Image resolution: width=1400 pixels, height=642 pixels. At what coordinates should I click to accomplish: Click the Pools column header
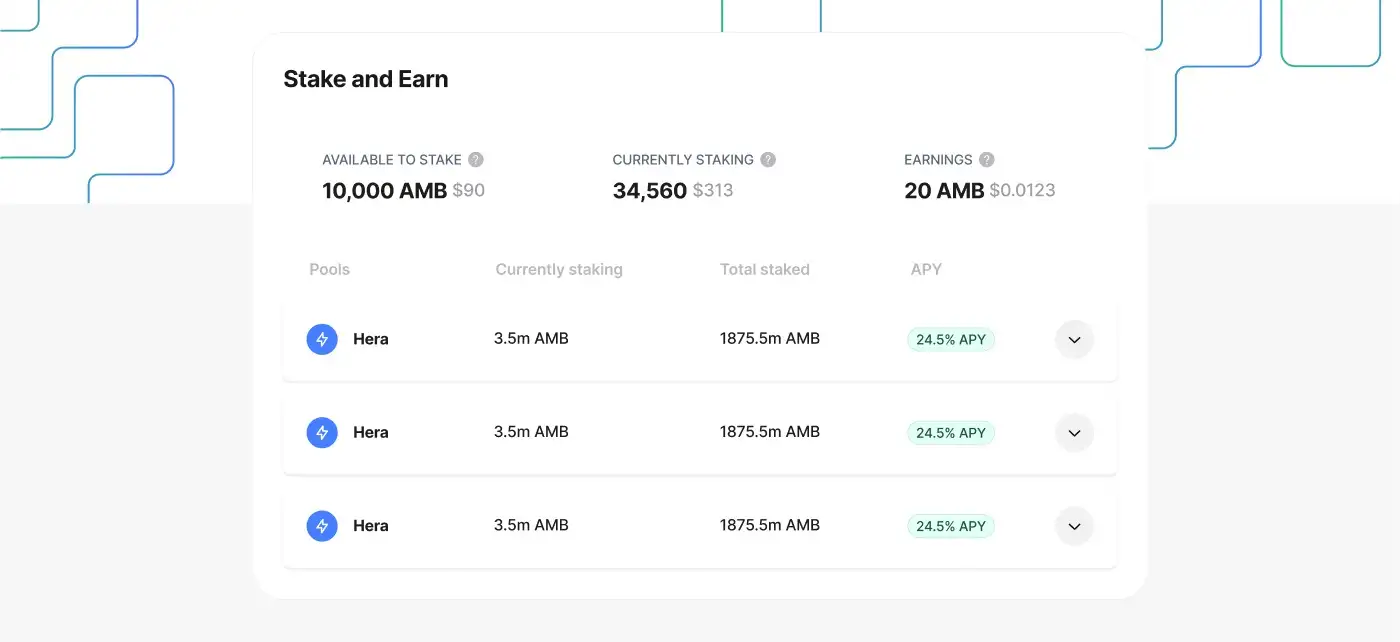point(329,269)
